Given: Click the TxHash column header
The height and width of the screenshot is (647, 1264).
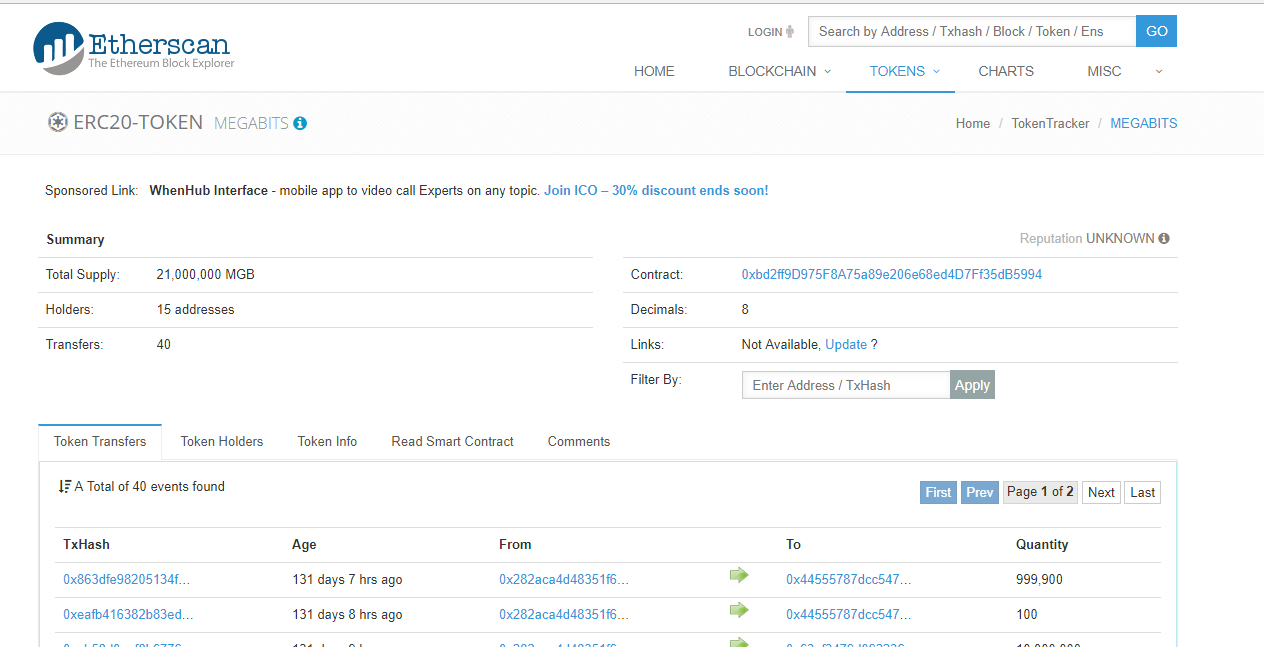Looking at the screenshot, I should coord(86,544).
